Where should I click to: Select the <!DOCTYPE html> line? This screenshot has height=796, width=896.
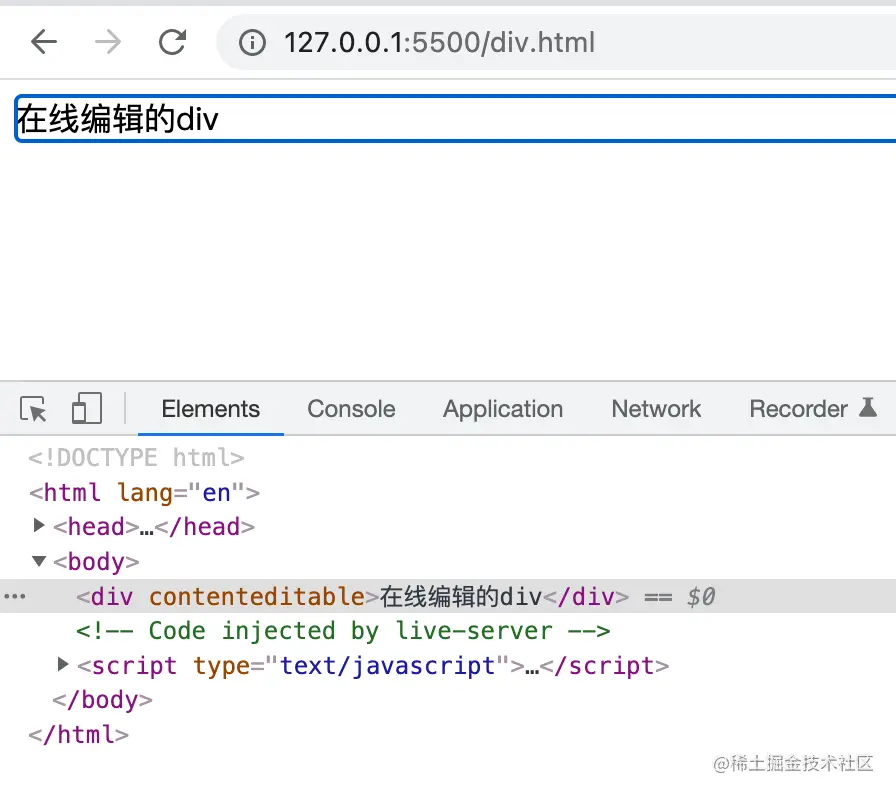tap(136, 458)
